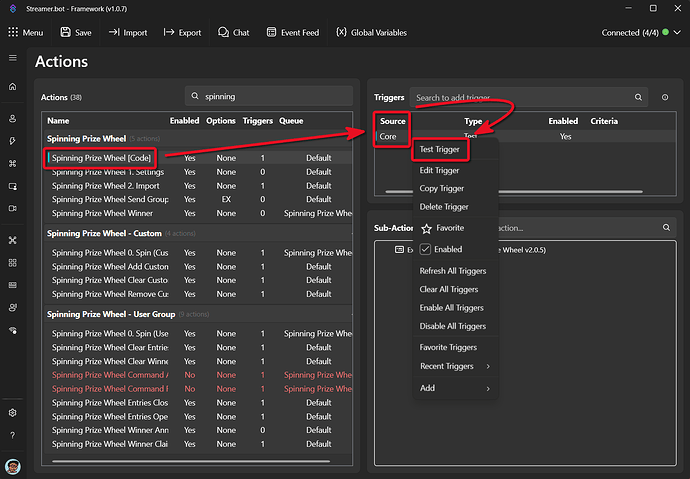Open the Chat window button
The image size is (690, 479).
pos(233,33)
